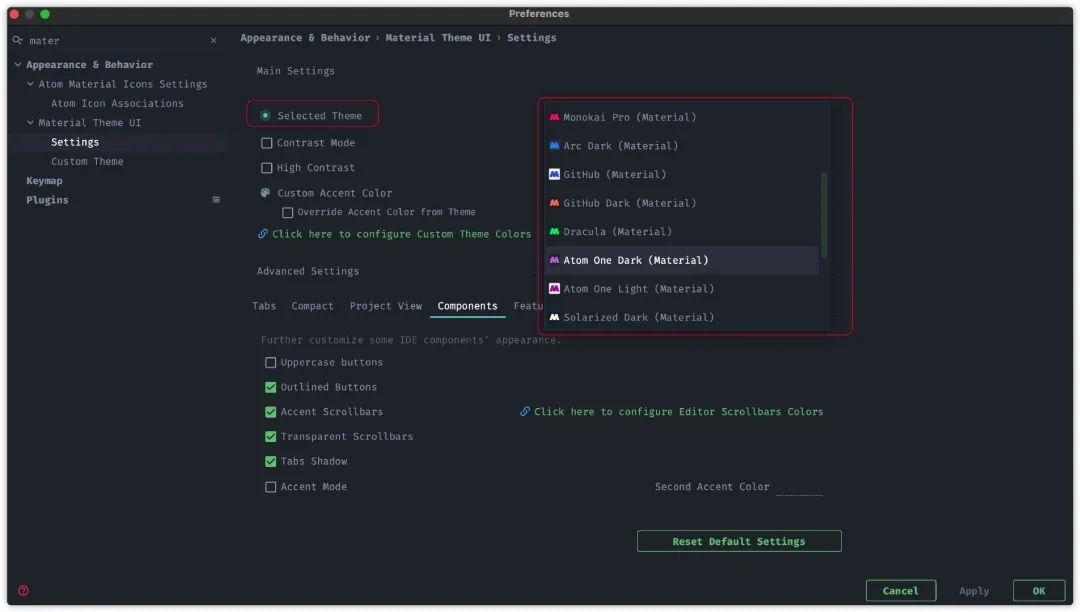This screenshot has height=612, width=1080.
Task: Collapse the Appearance & Behavior tree node
Action: [18, 65]
